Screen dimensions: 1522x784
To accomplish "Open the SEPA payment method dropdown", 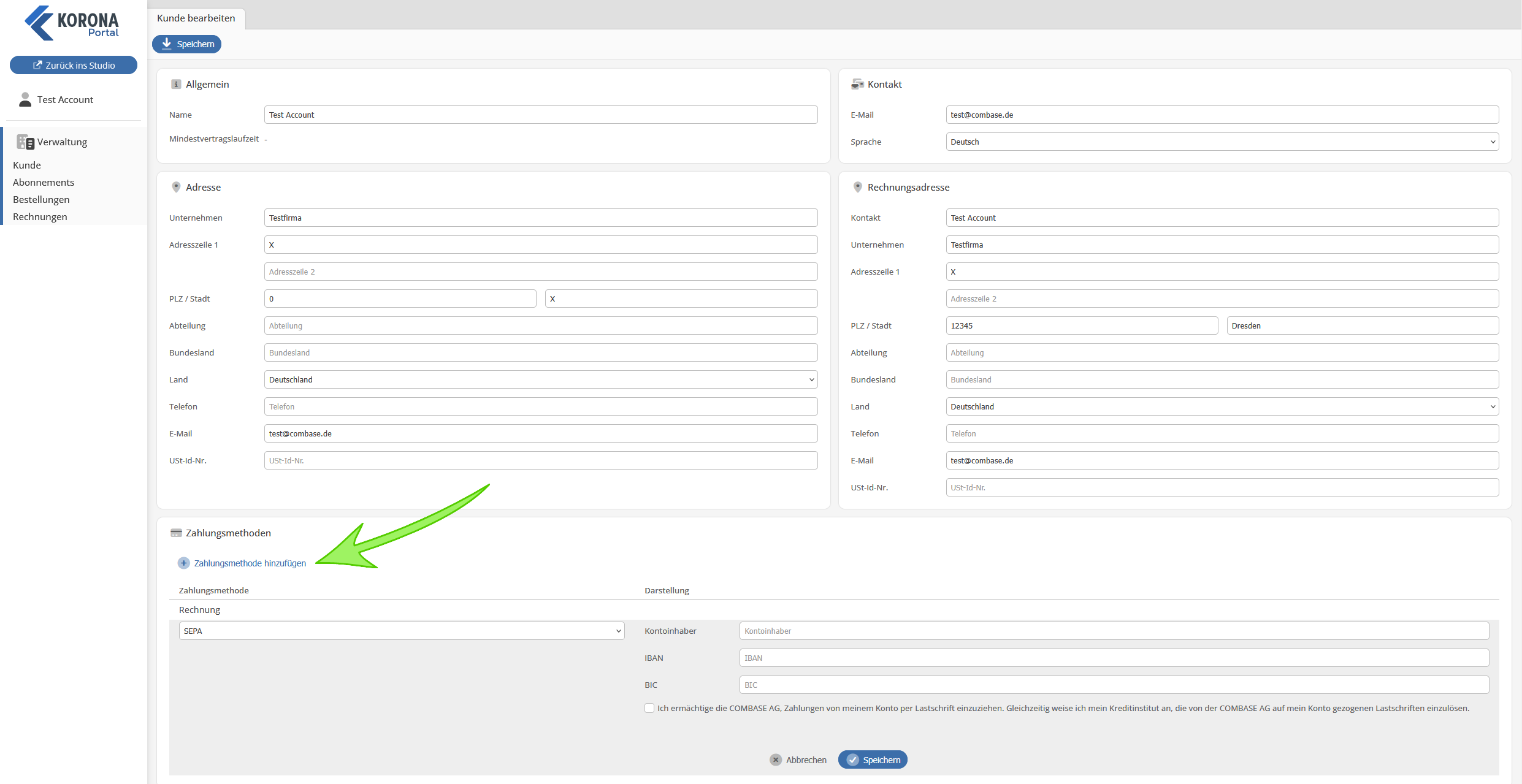I will click(402, 631).
